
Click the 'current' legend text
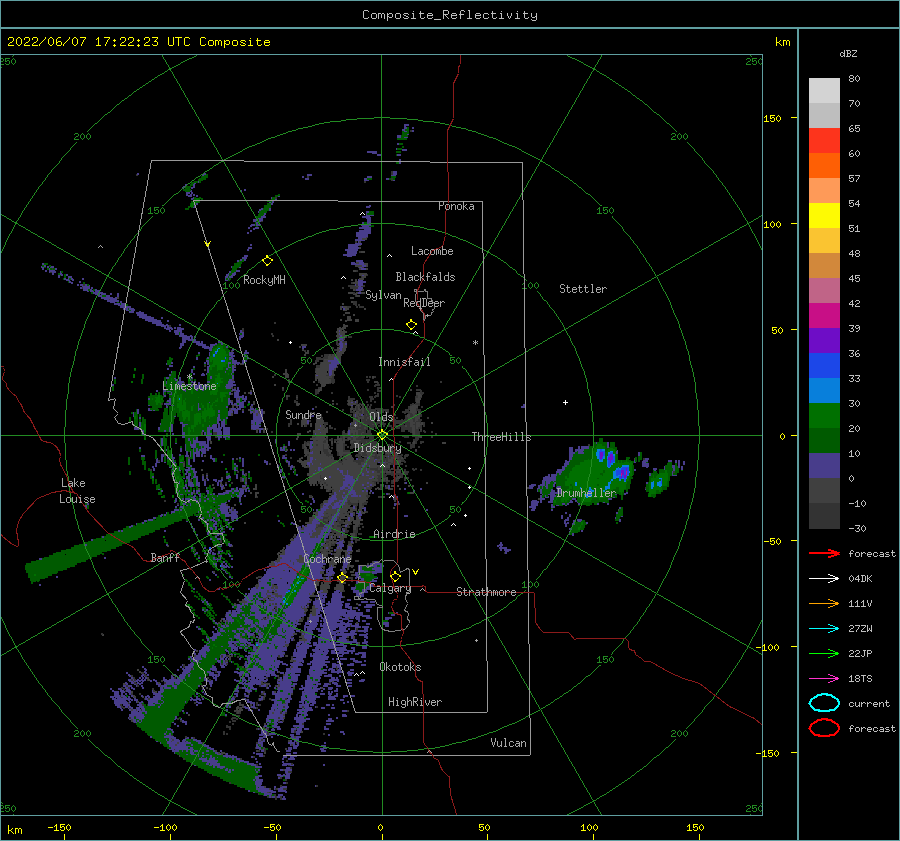click(x=869, y=703)
